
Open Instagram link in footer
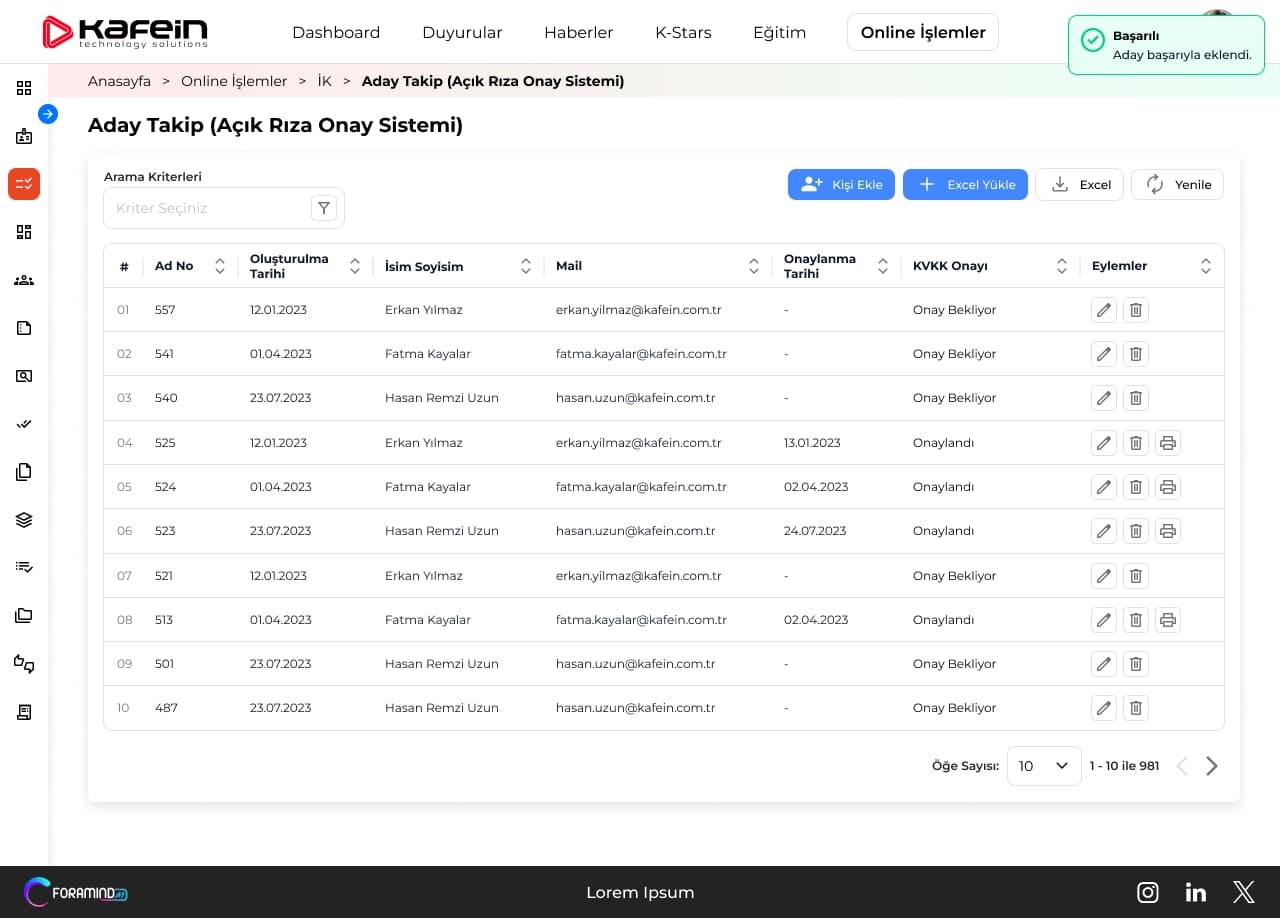tap(1148, 892)
